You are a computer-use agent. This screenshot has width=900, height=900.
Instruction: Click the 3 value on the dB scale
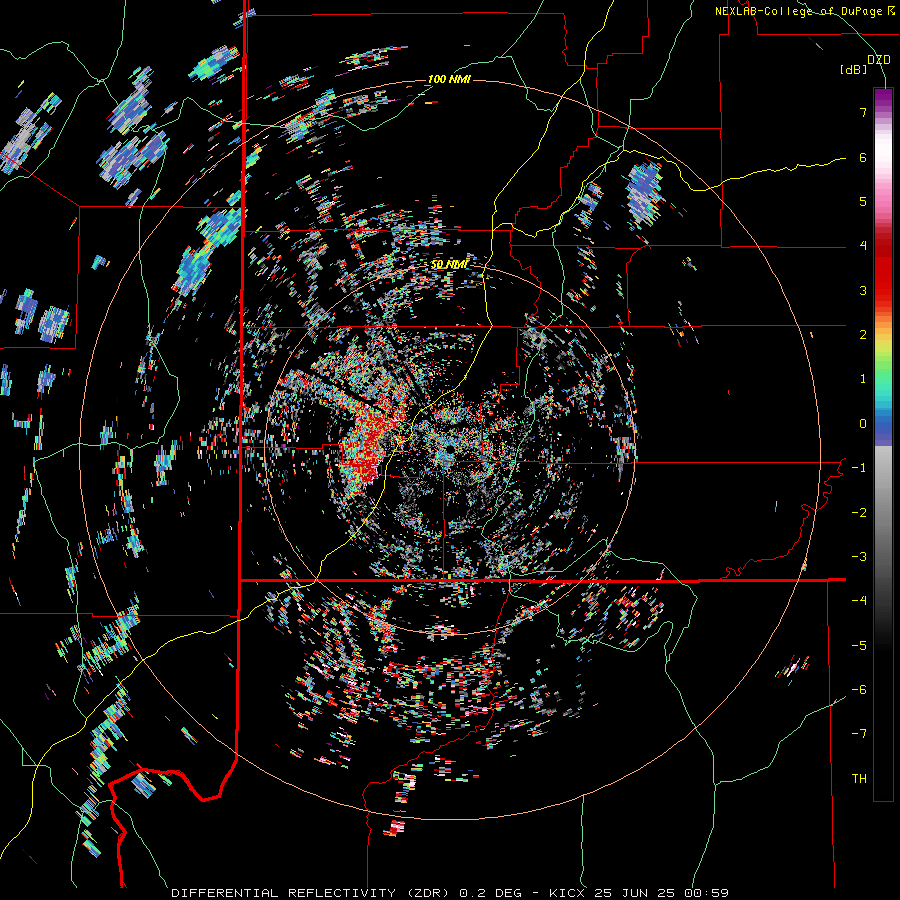[863, 290]
